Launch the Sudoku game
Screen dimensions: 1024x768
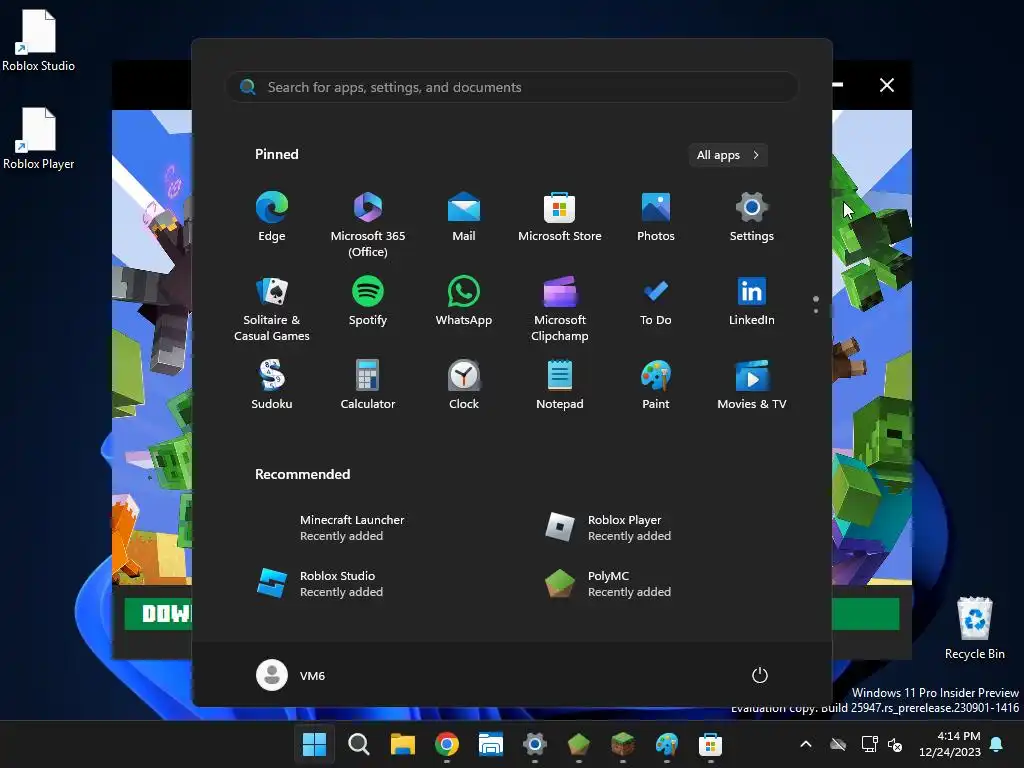pos(272,385)
